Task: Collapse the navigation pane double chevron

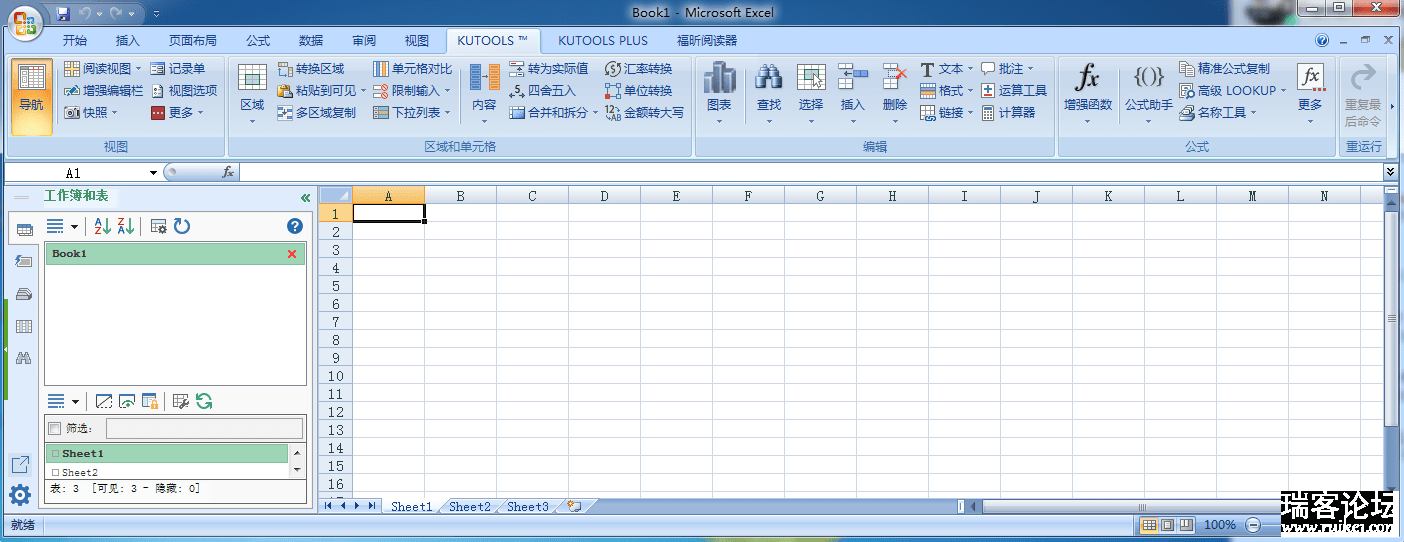Action: pos(305,198)
